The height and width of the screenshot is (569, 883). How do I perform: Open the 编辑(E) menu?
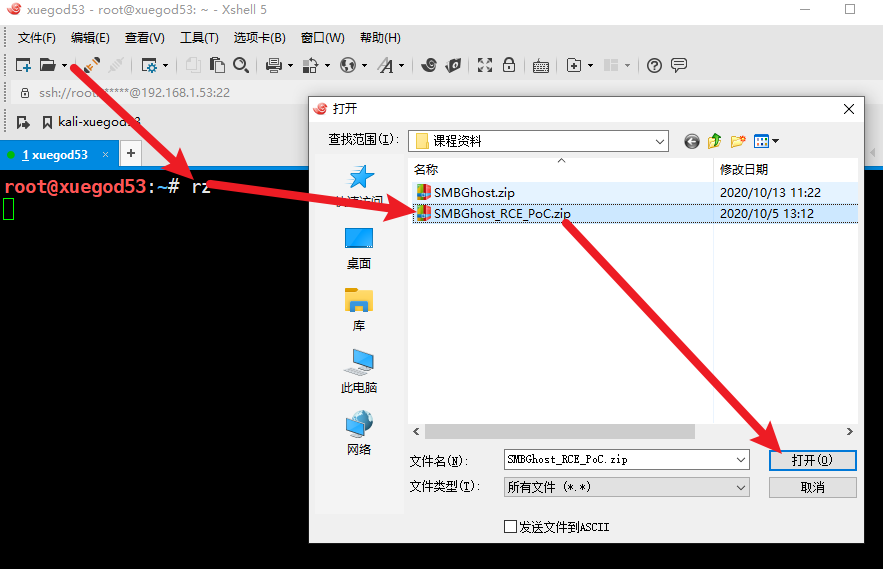(x=90, y=38)
